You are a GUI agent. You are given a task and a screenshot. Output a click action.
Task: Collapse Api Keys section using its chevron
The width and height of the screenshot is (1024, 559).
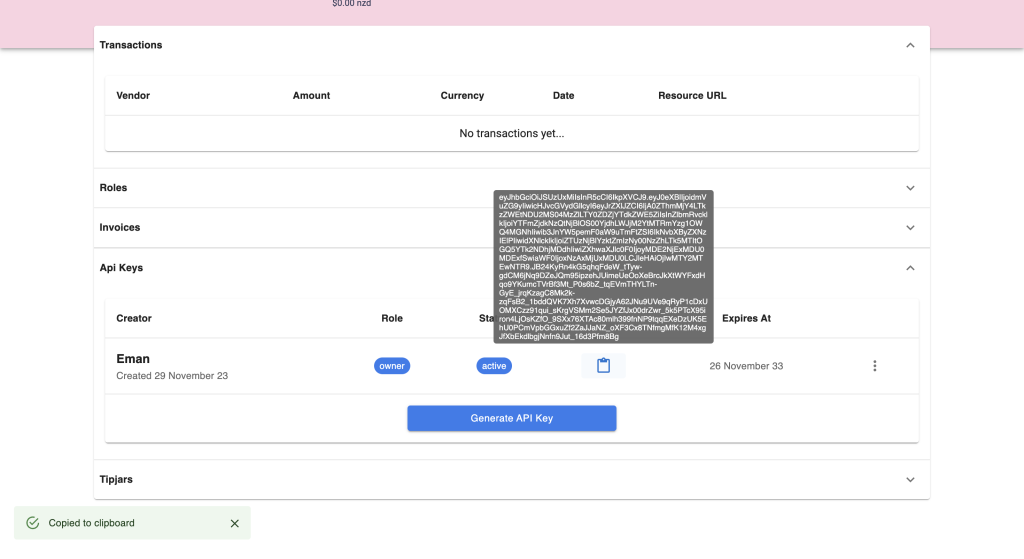[909, 268]
